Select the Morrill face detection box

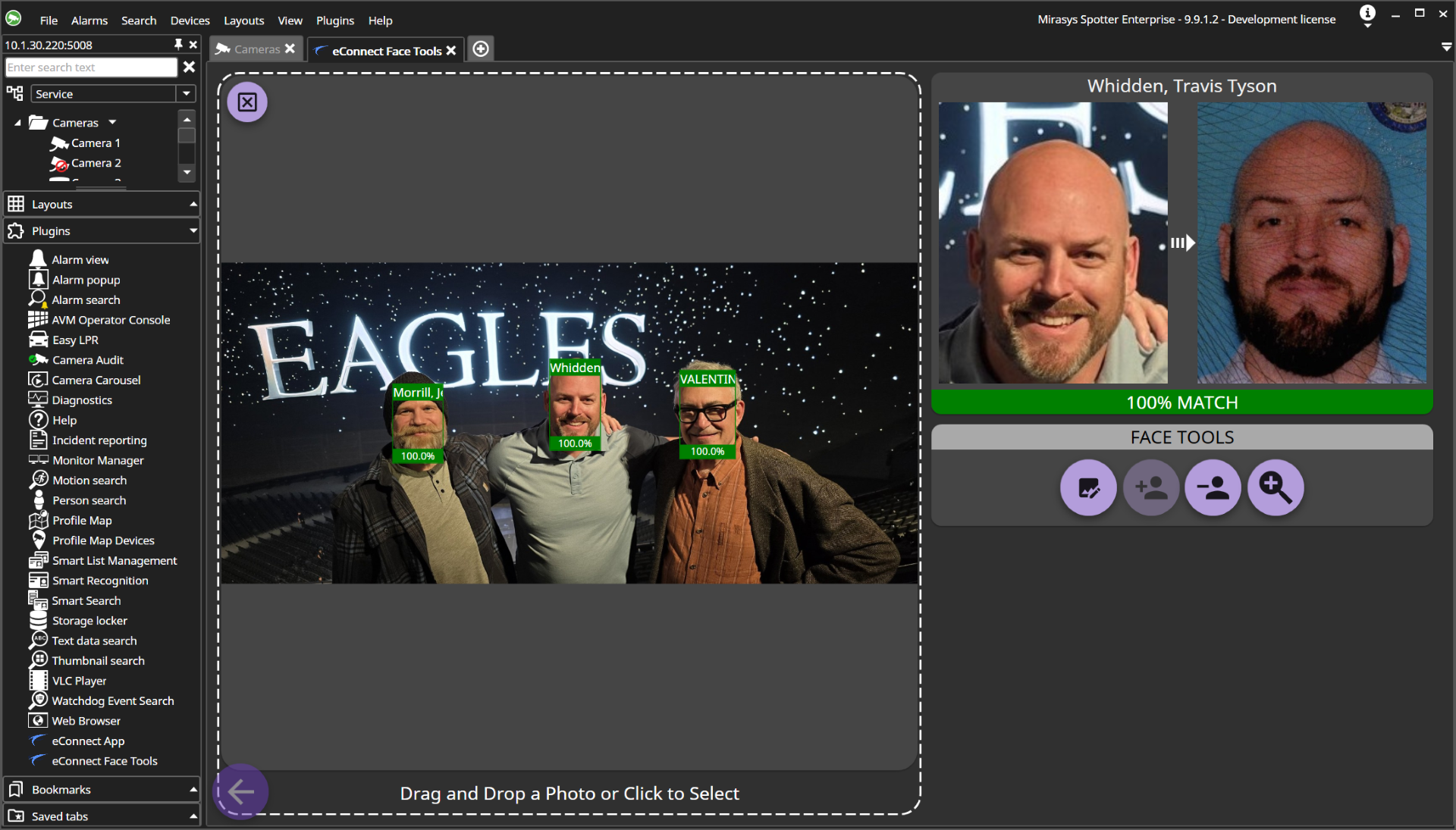418,424
